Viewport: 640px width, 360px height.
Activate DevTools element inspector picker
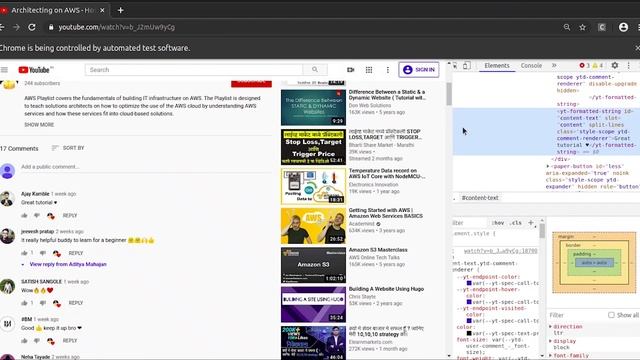(x=456, y=65)
